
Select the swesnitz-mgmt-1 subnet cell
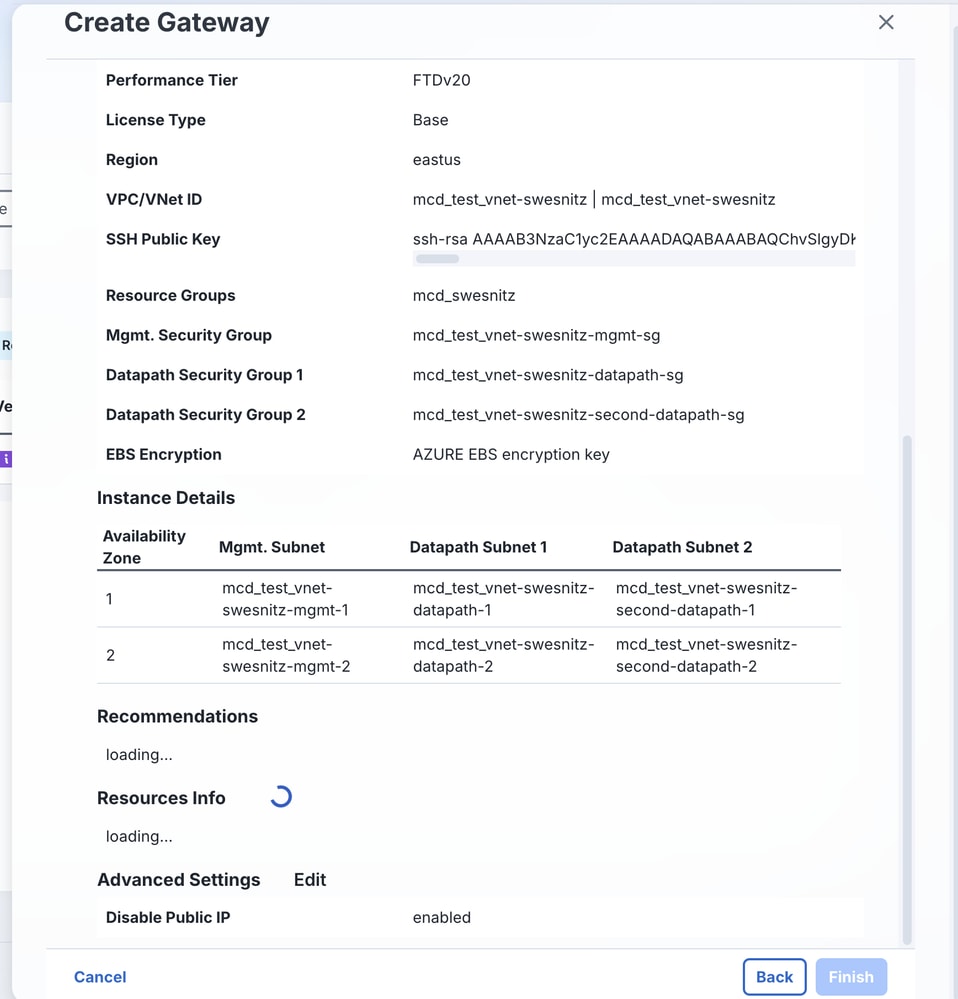click(285, 599)
